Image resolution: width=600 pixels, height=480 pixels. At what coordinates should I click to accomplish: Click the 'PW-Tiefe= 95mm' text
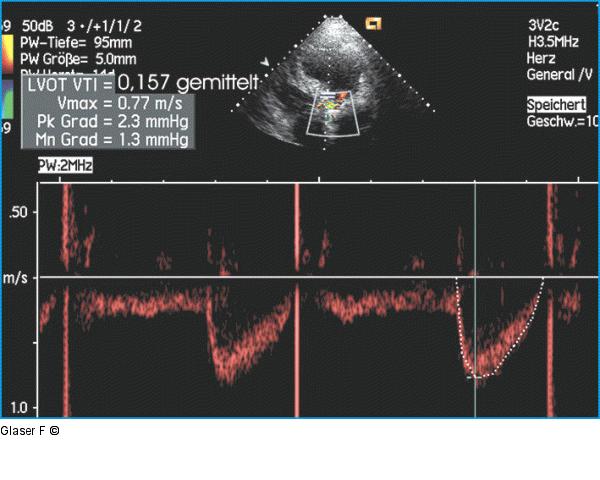(x=76, y=42)
